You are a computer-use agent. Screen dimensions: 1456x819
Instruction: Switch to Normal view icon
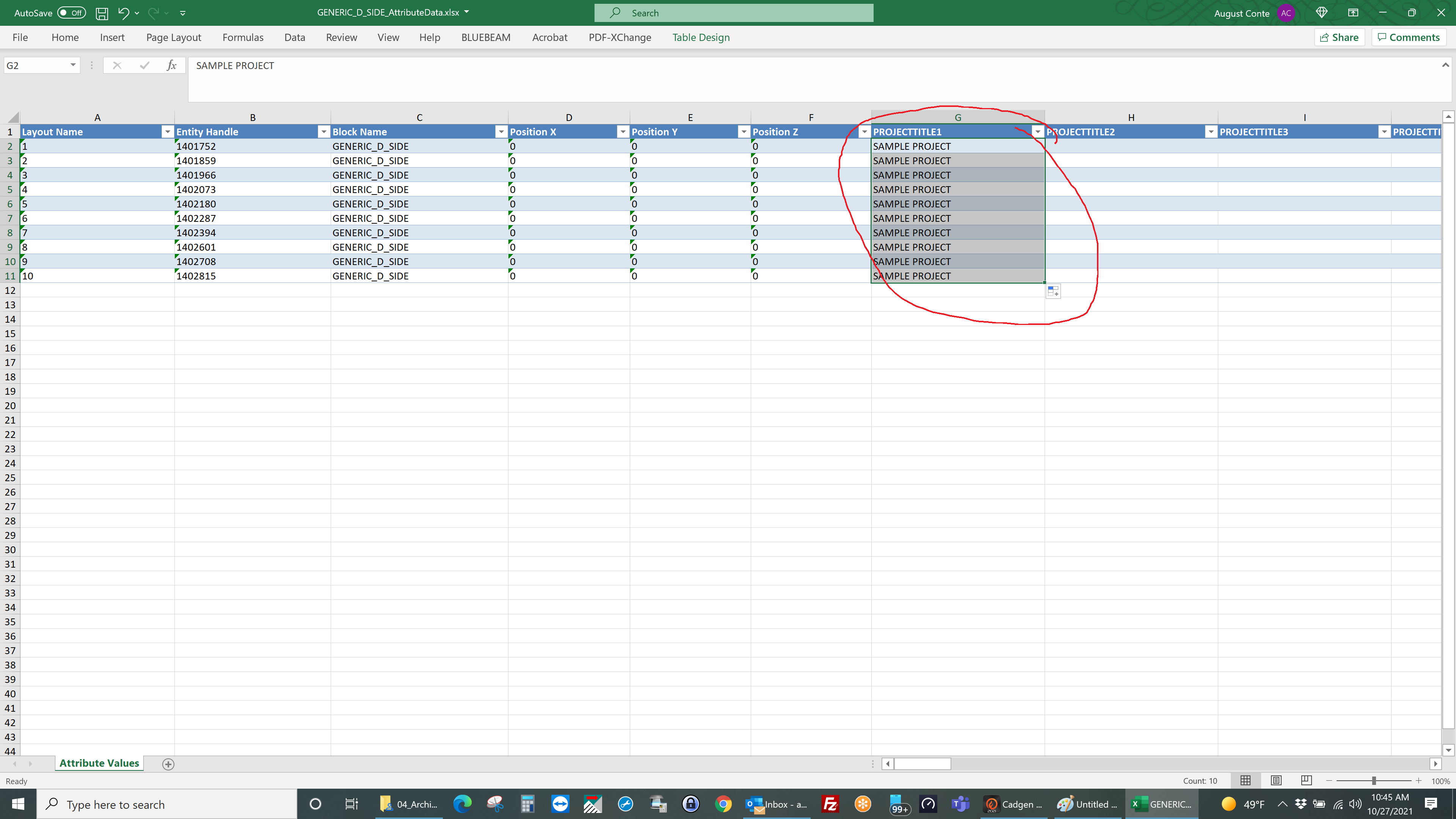[x=1245, y=781]
